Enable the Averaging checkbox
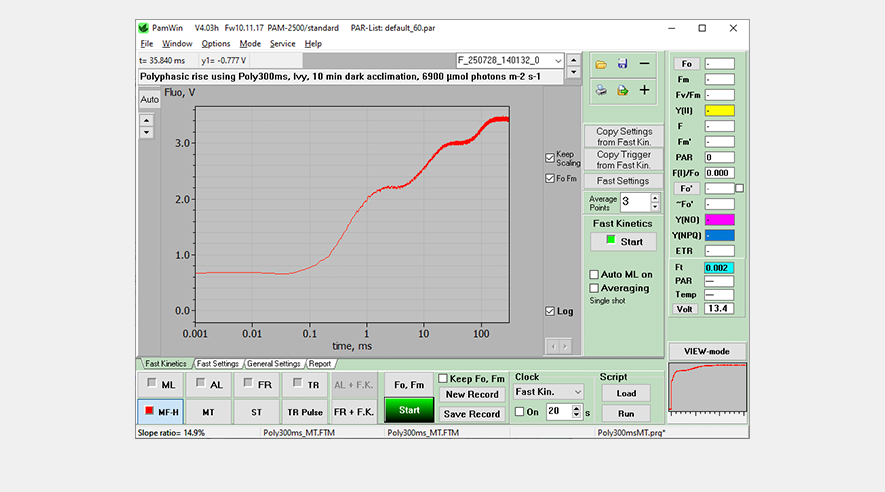 tap(594, 288)
